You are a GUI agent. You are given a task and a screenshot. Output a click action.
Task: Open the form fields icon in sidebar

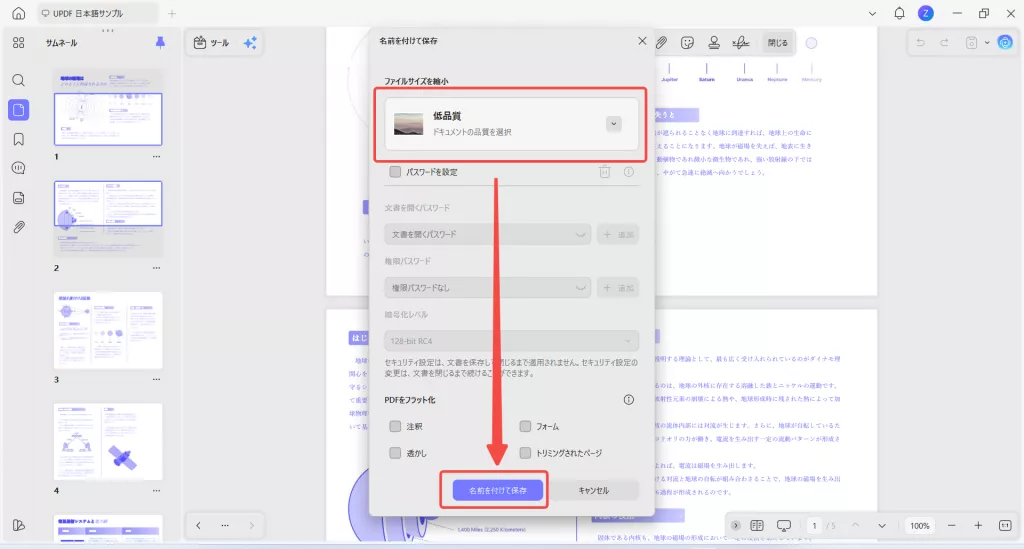pyautogui.click(x=18, y=198)
